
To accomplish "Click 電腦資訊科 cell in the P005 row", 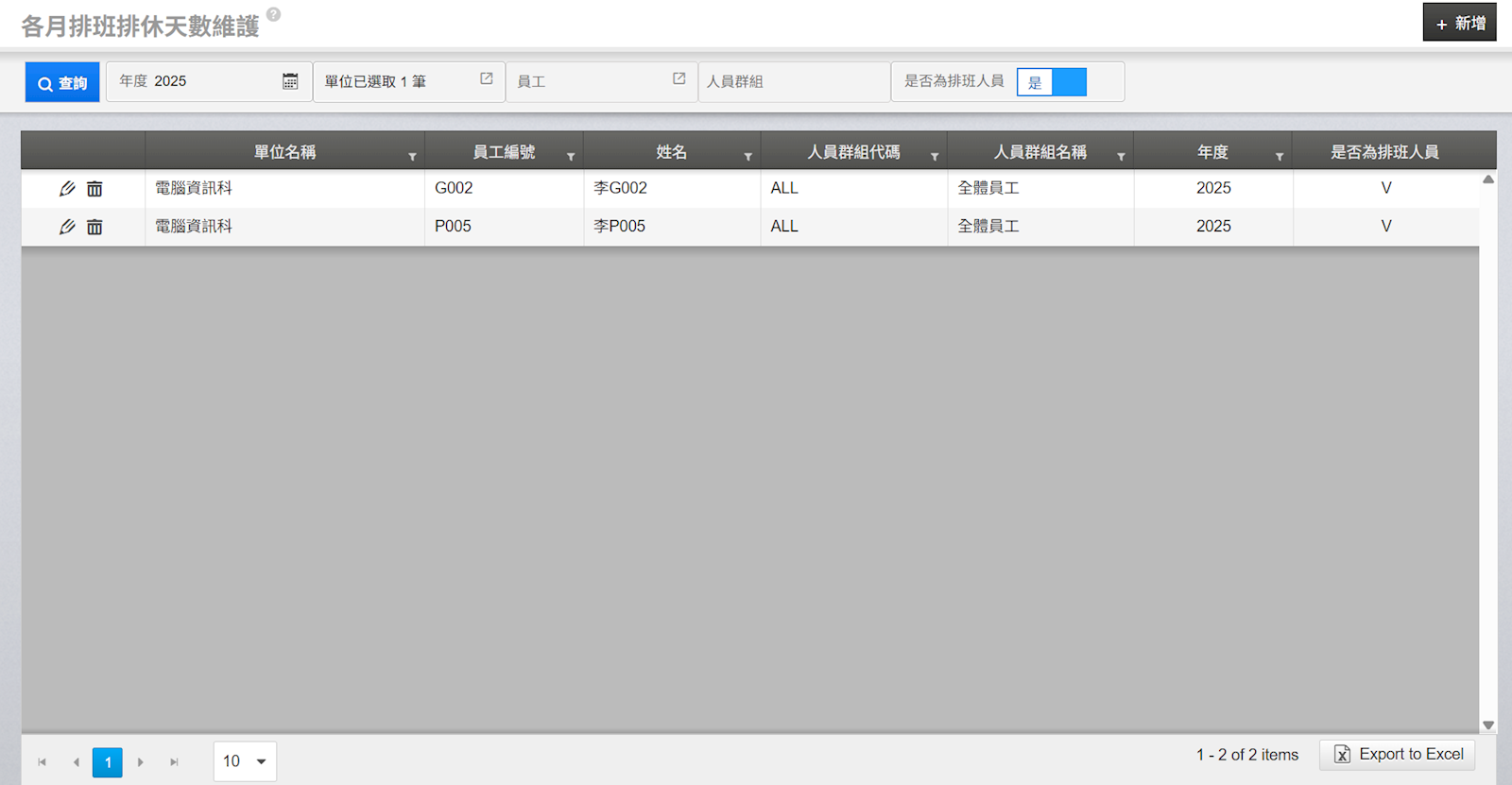I will [x=284, y=227].
